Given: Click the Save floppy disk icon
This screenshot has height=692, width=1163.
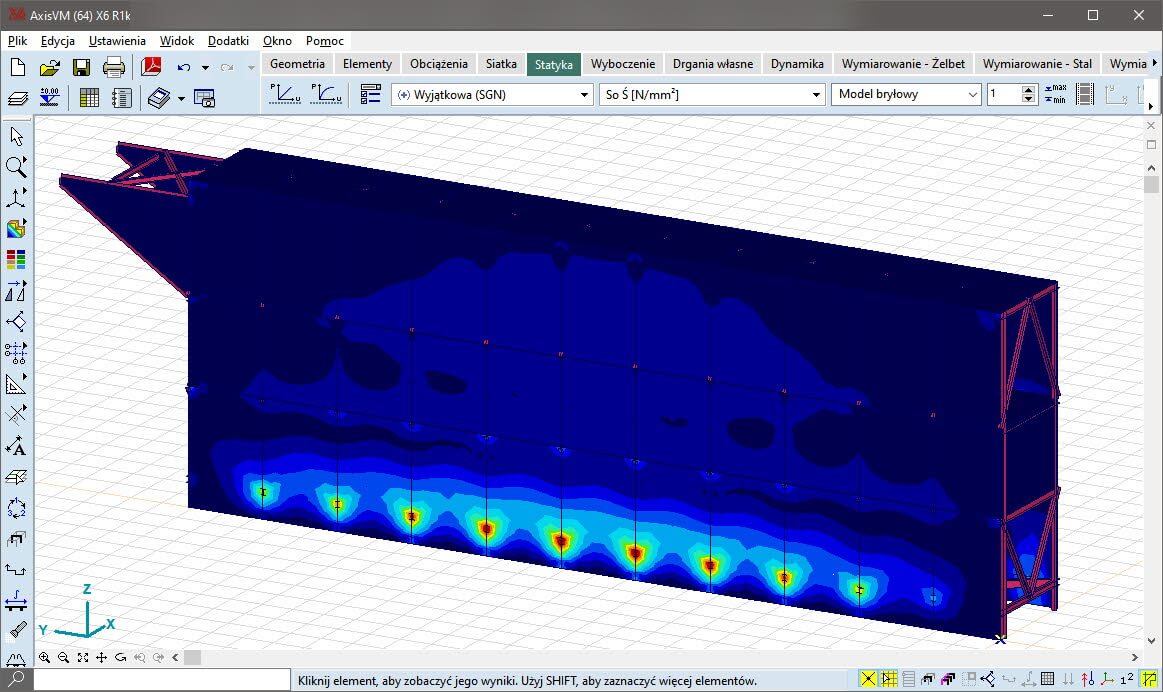Looking at the screenshot, I should [81, 68].
